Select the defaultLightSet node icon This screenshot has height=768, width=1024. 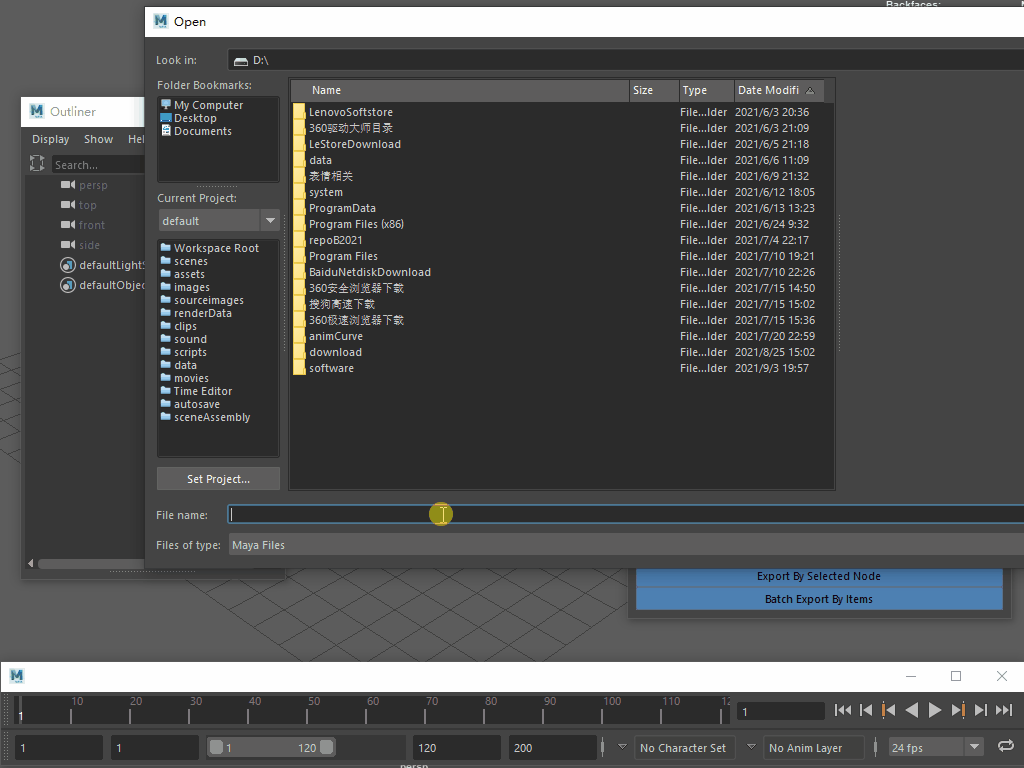pos(68,265)
